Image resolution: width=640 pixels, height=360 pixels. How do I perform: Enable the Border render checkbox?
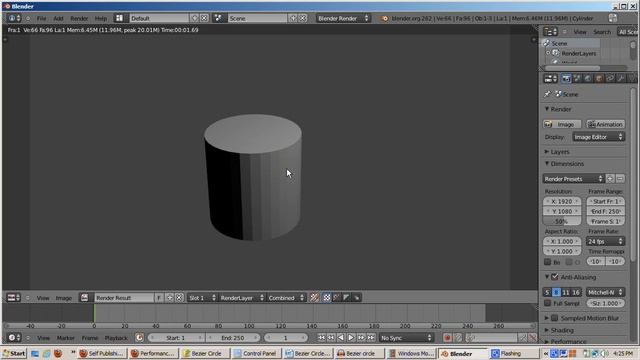[x=548, y=262]
